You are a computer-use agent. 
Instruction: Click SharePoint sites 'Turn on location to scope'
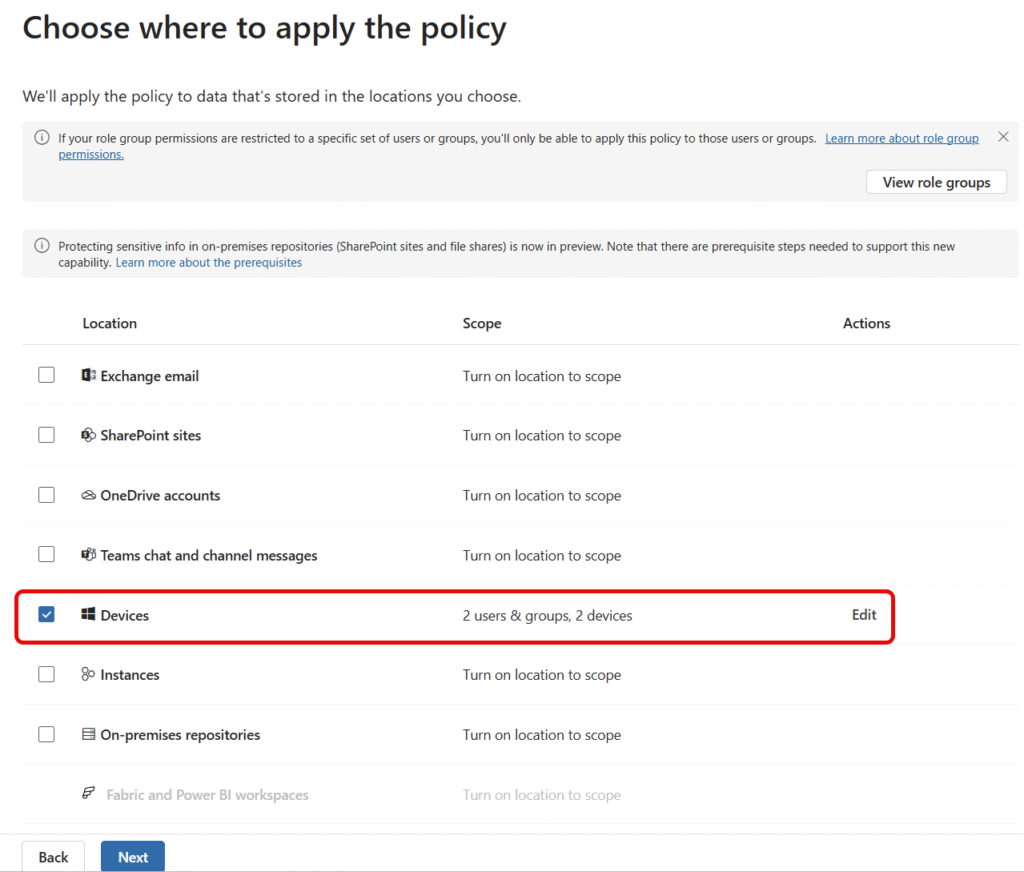541,436
